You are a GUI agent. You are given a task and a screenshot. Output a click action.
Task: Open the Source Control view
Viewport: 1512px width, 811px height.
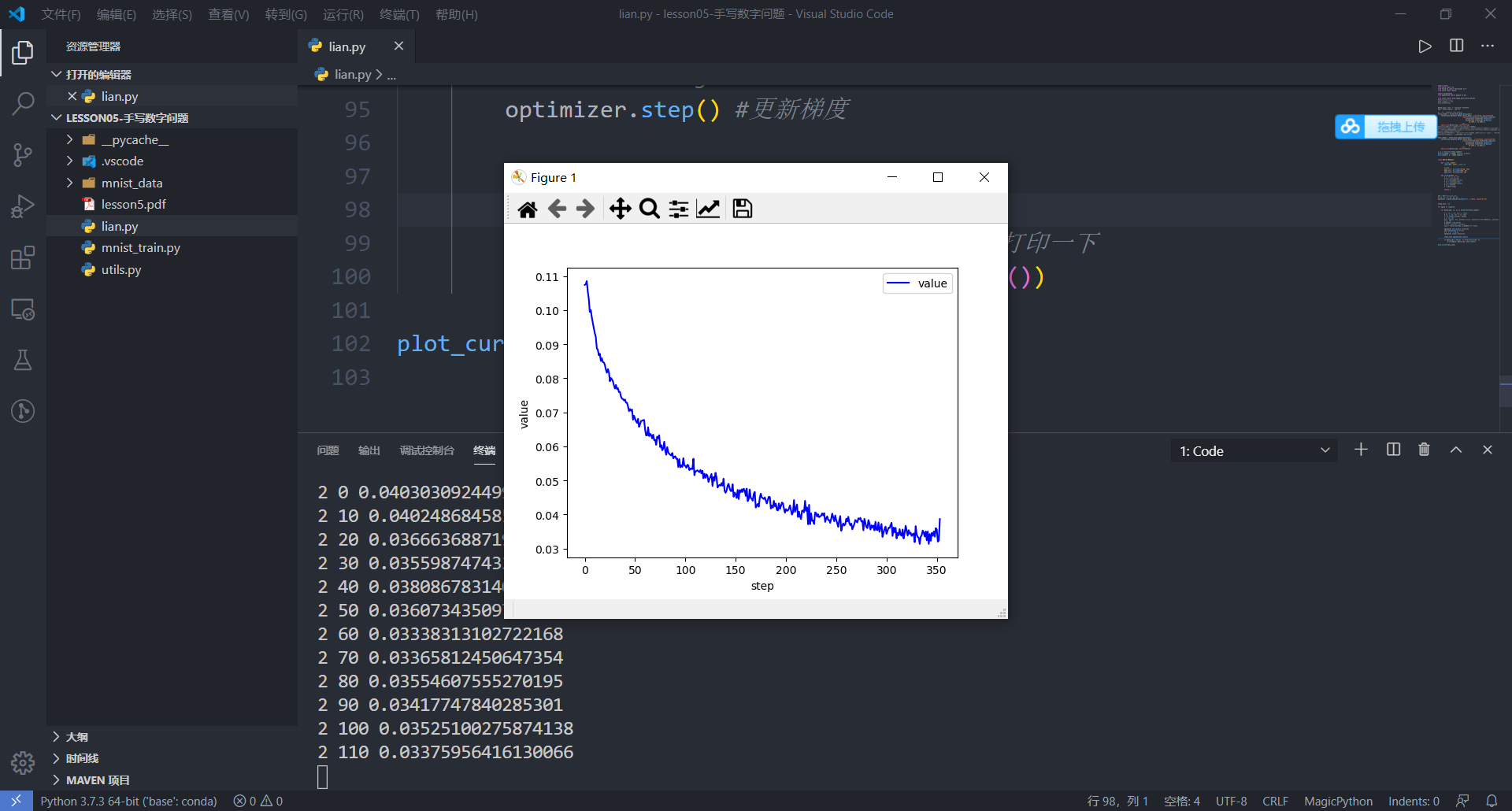click(23, 155)
